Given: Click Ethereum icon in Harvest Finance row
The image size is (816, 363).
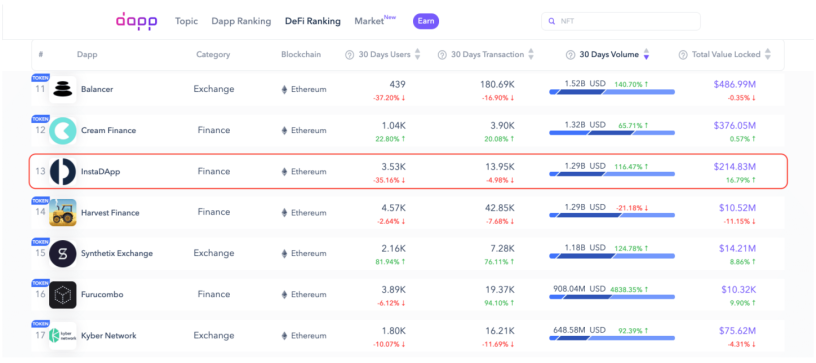Looking at the screenshot, I should point(284,213).
